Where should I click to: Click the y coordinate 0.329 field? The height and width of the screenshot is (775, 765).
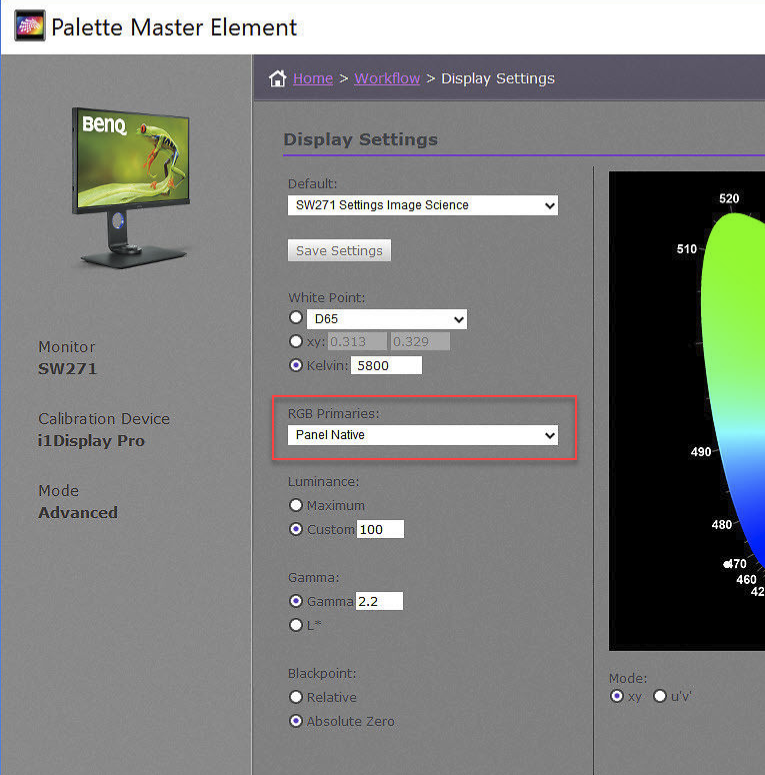click(420, 342)
